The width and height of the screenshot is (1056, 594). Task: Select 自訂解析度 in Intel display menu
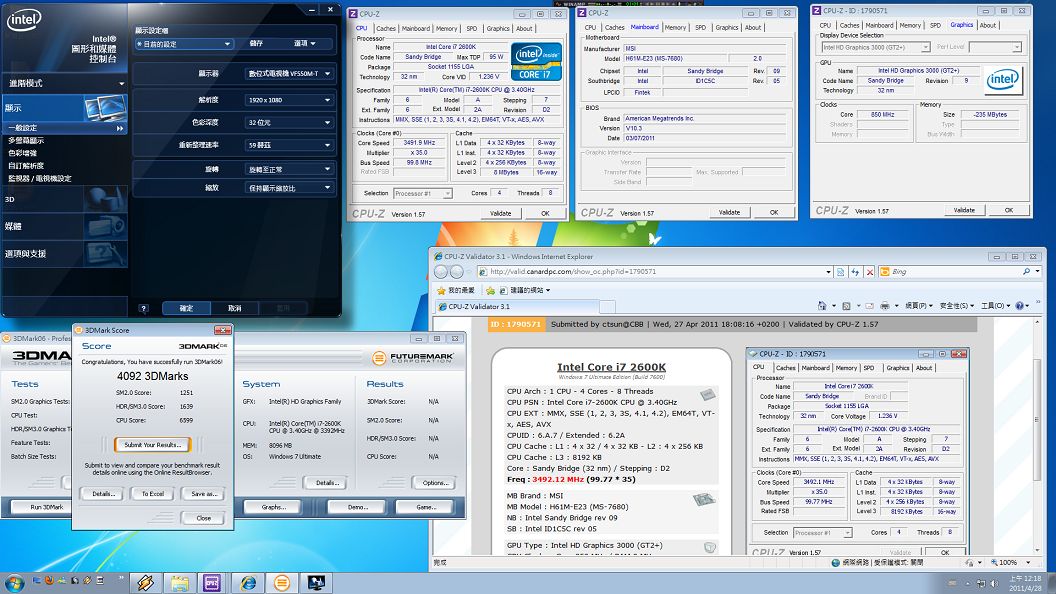click(x=26, y=166)
